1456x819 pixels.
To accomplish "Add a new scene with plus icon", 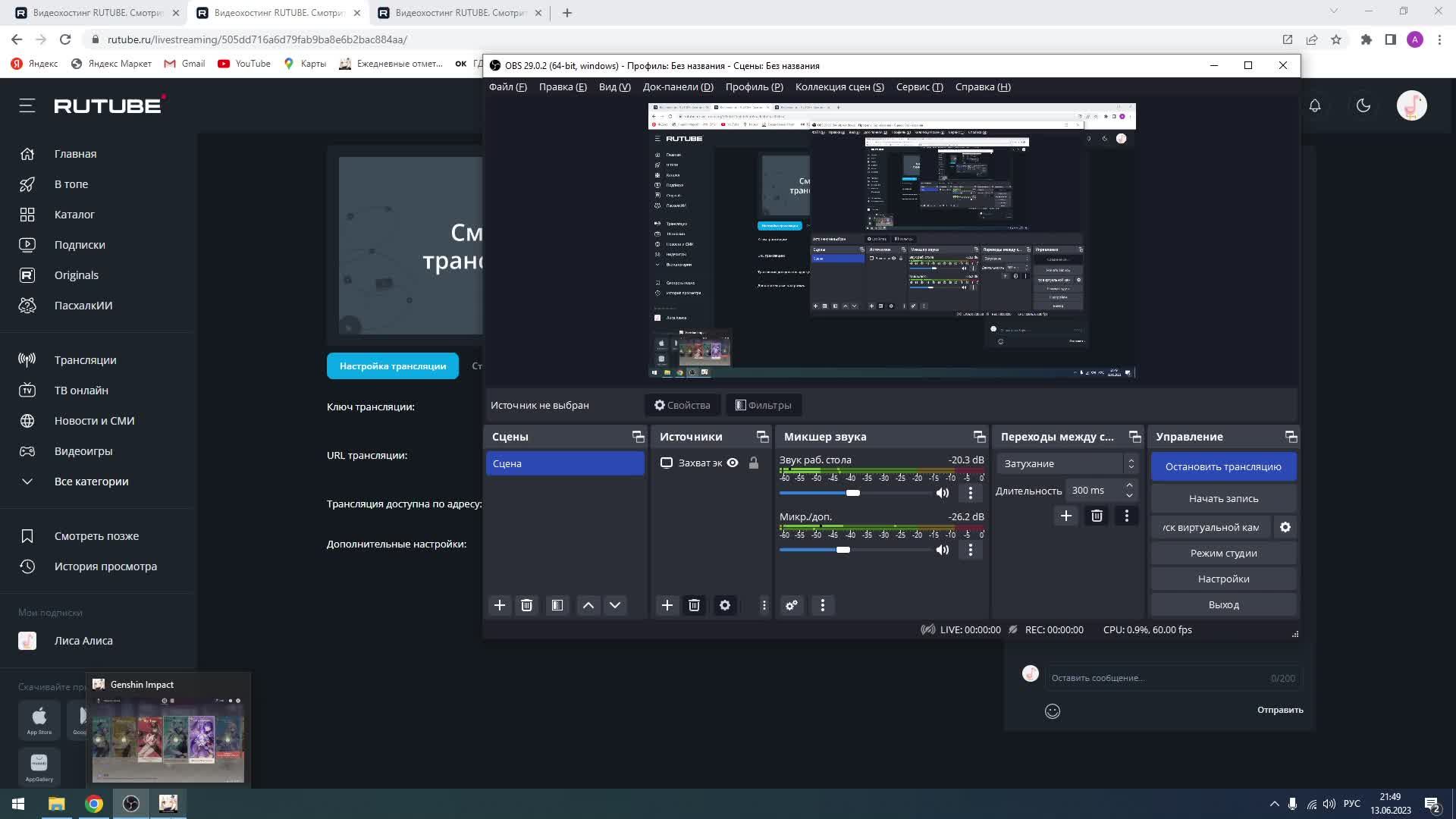I will 500,605.
